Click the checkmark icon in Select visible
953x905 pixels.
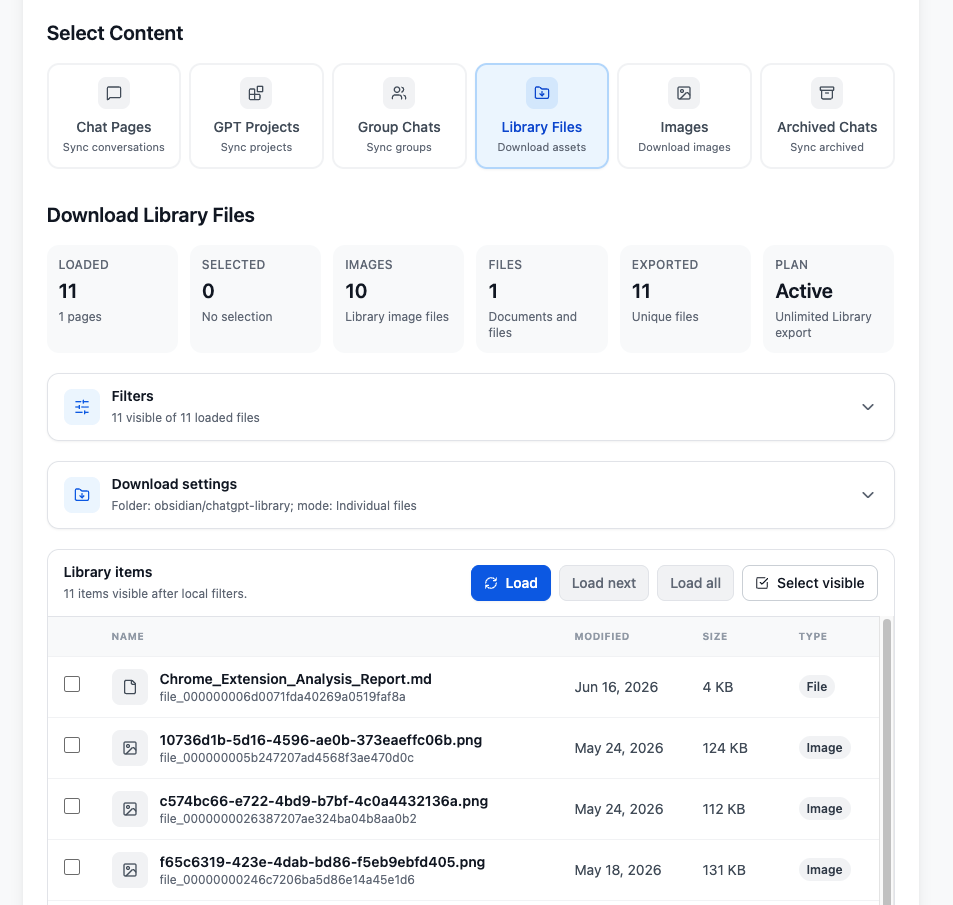(x=762, y=583)
